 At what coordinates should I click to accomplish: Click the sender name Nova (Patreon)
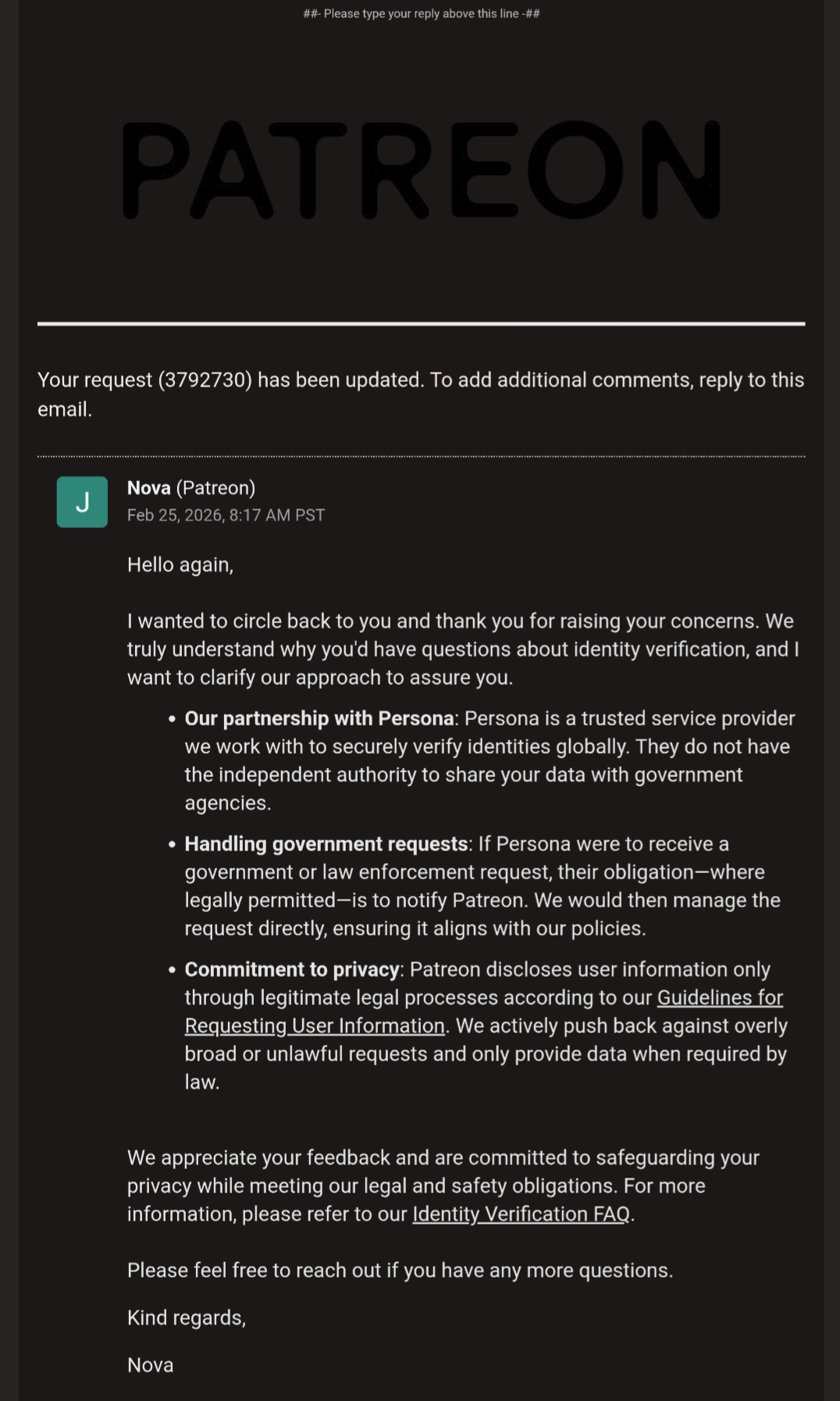(191, 488)
